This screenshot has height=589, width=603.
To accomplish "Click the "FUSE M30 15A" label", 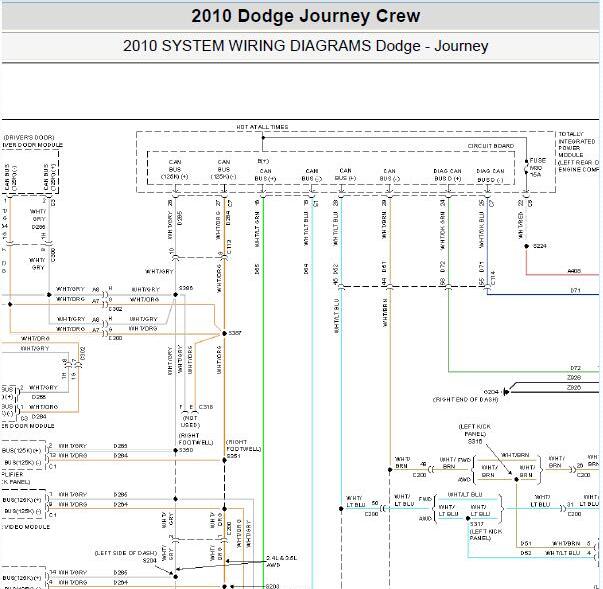I will point(537,167).
